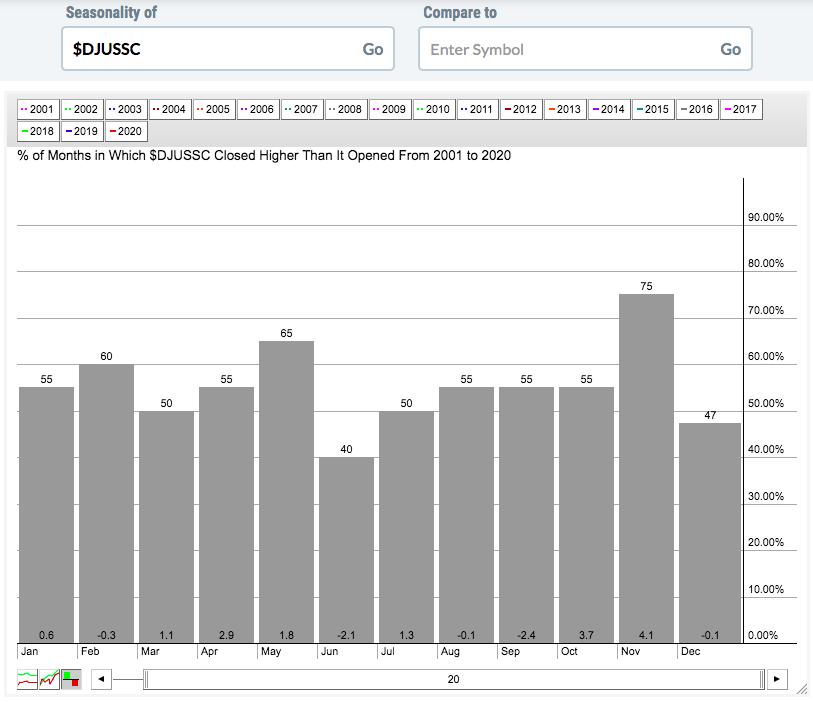Select the same-scale line chart mode icon
The height and width of the screenshot is (702, 813).
[50, 680]
